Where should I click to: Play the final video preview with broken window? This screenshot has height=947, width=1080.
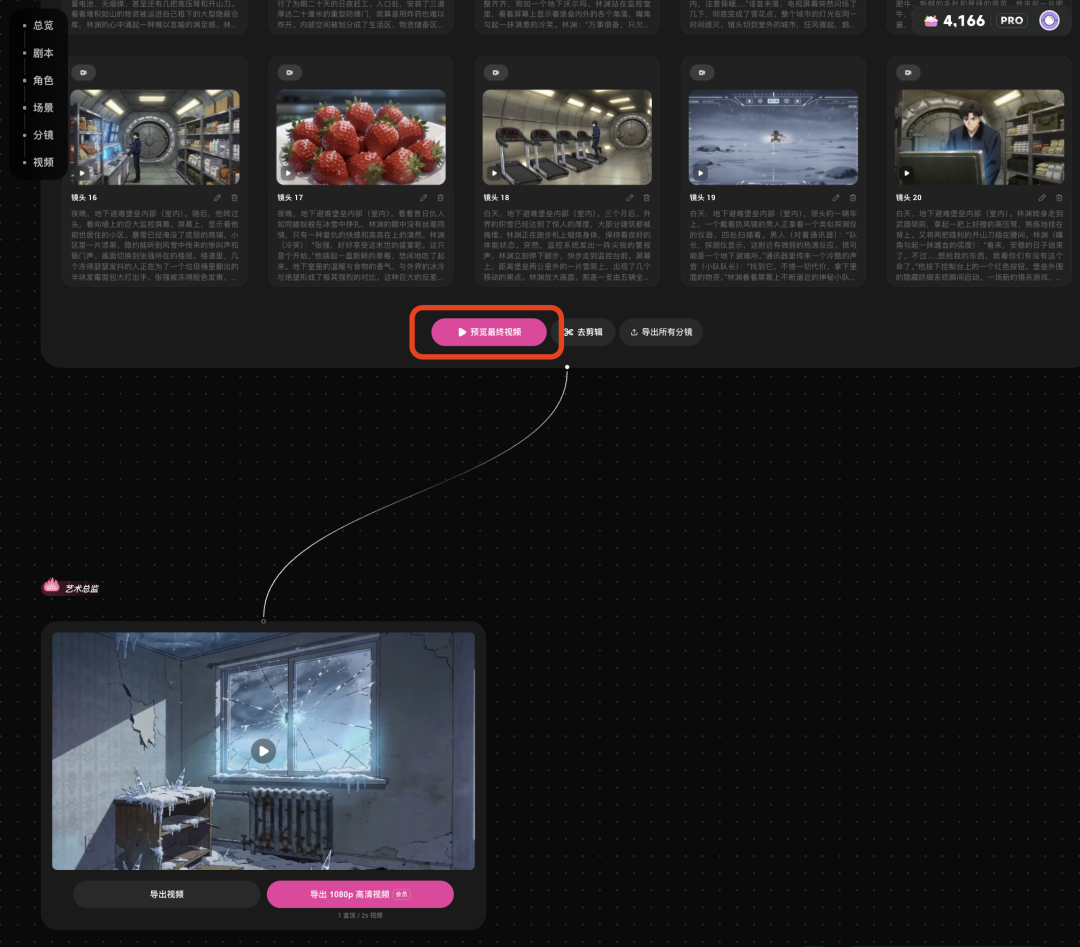click(x=263, y=750)
